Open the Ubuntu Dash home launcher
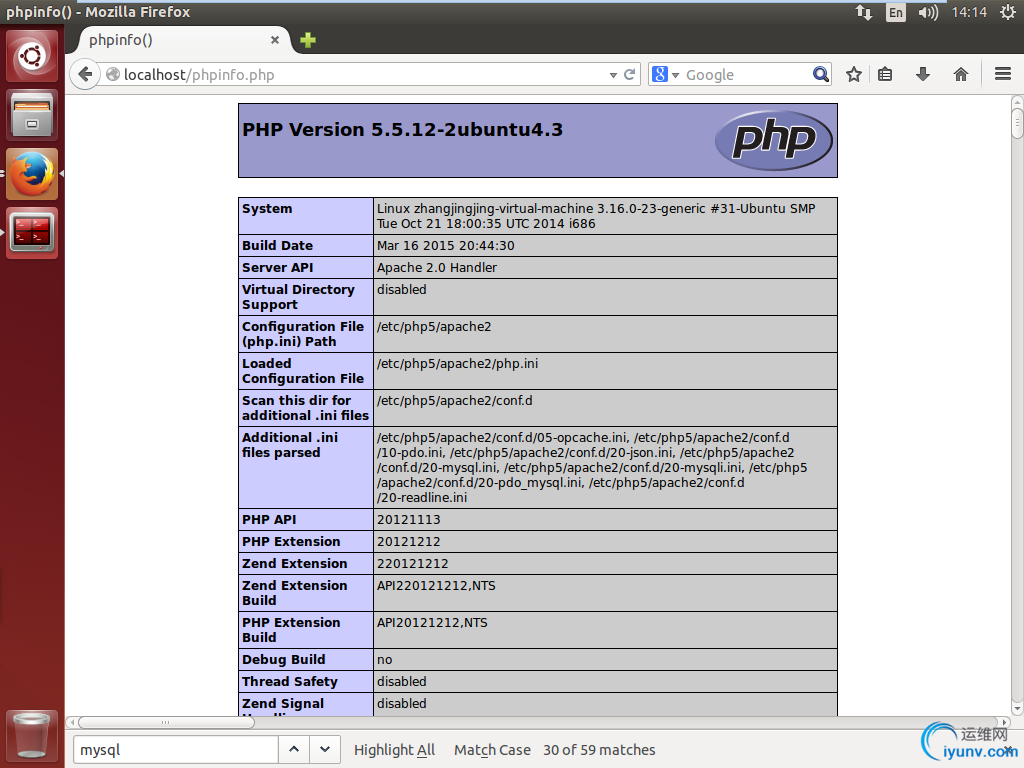1024x768 pixels. (32, 56)
